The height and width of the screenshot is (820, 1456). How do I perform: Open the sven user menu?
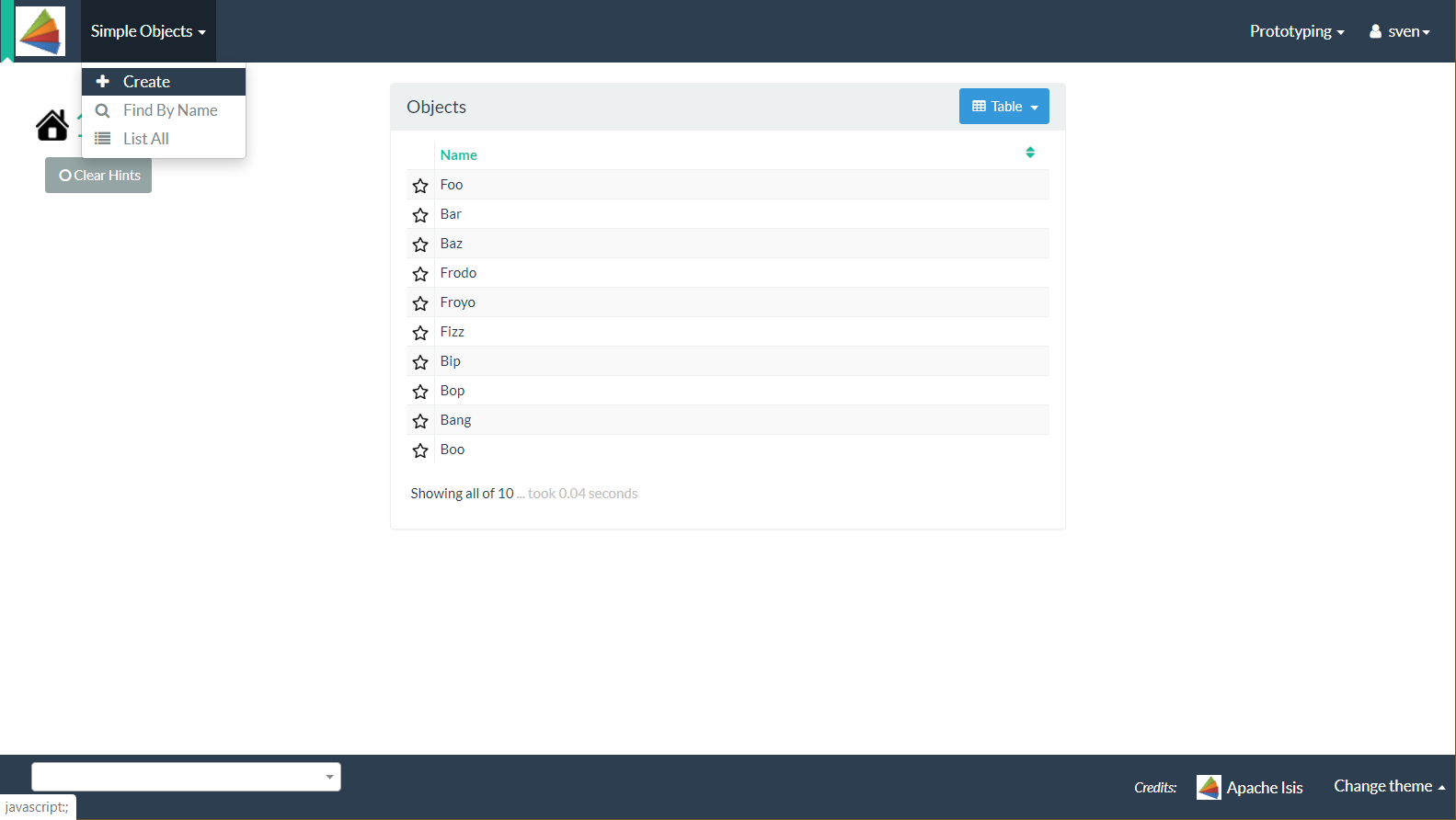click(1400, 31)
